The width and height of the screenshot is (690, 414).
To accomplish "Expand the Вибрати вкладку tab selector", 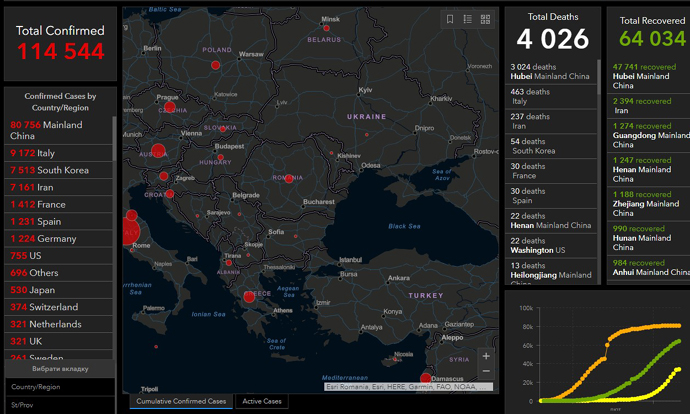I will coord(60,368).
